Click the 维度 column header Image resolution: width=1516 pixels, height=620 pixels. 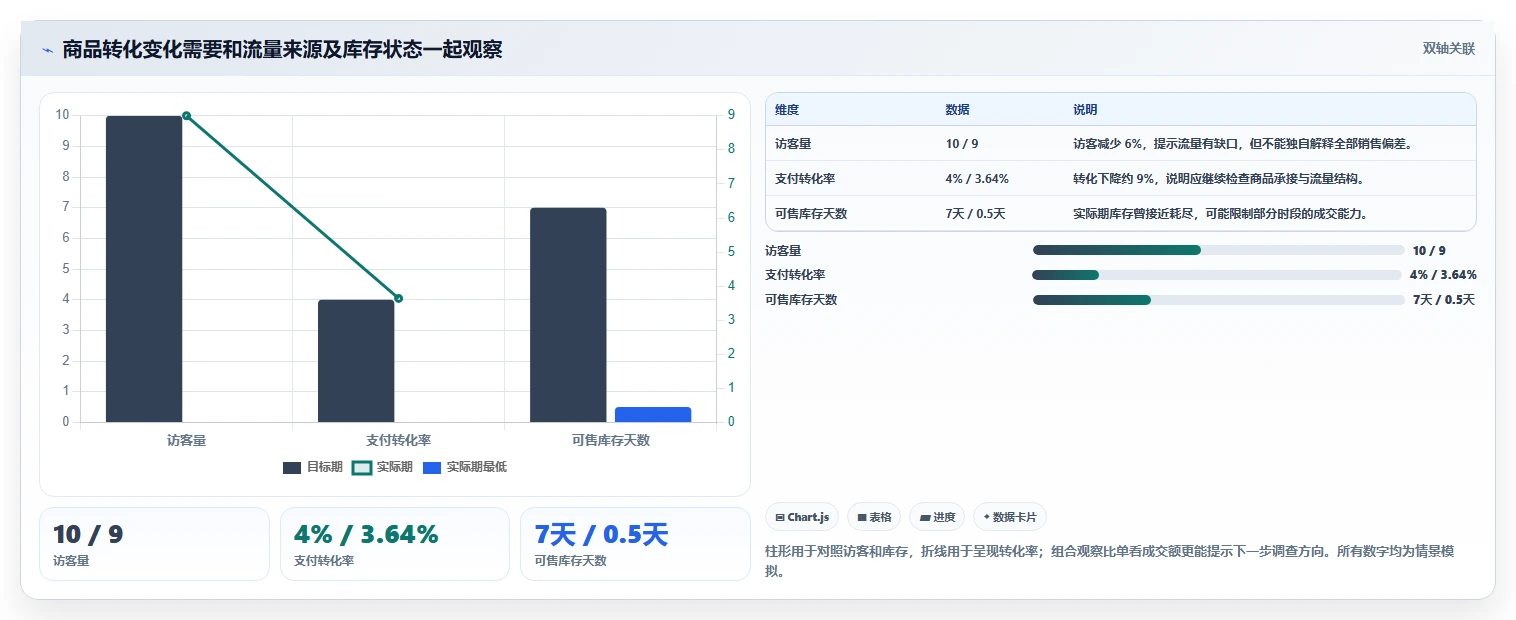click(787, 110)
